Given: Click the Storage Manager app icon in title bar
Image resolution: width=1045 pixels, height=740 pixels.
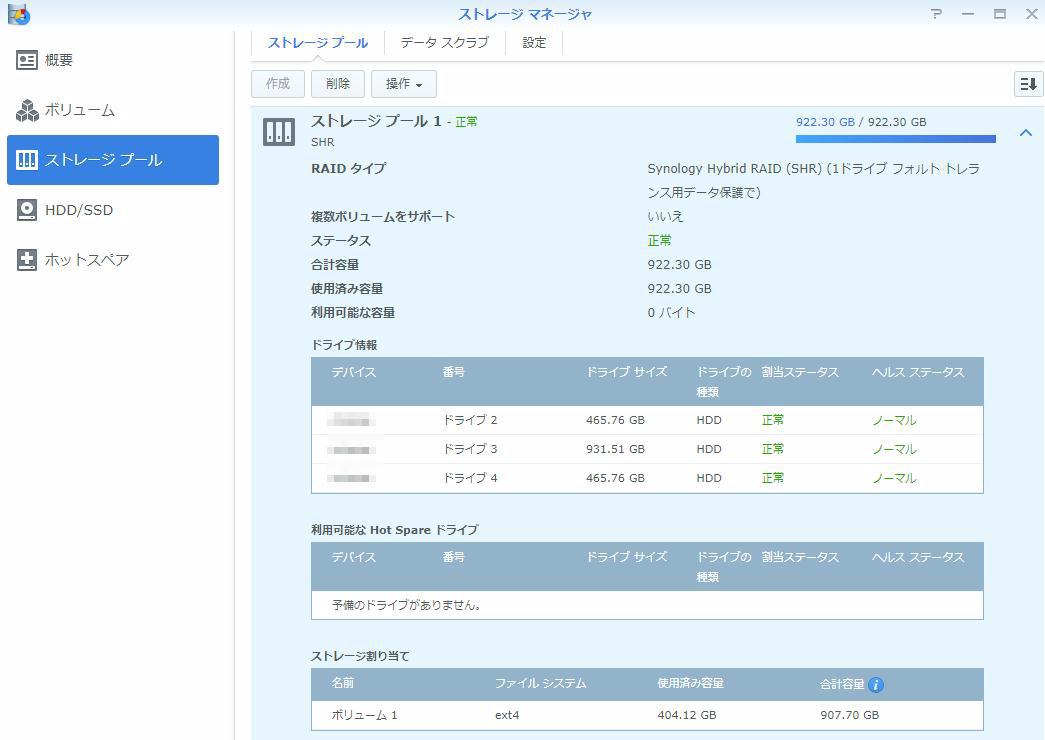Looking at the screenshot, I should pos(18,14).
